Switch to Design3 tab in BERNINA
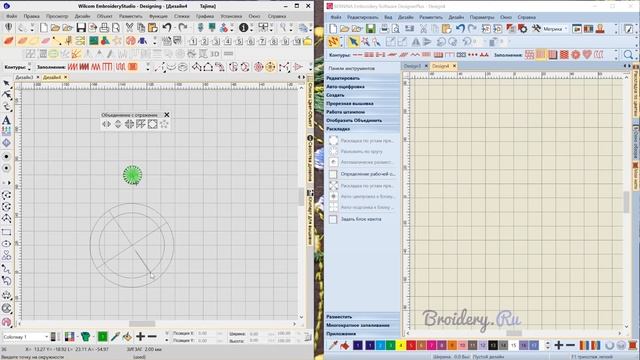The height and width of the screenshot is (360, 640). pyautogui.click(x=412, y=66)
